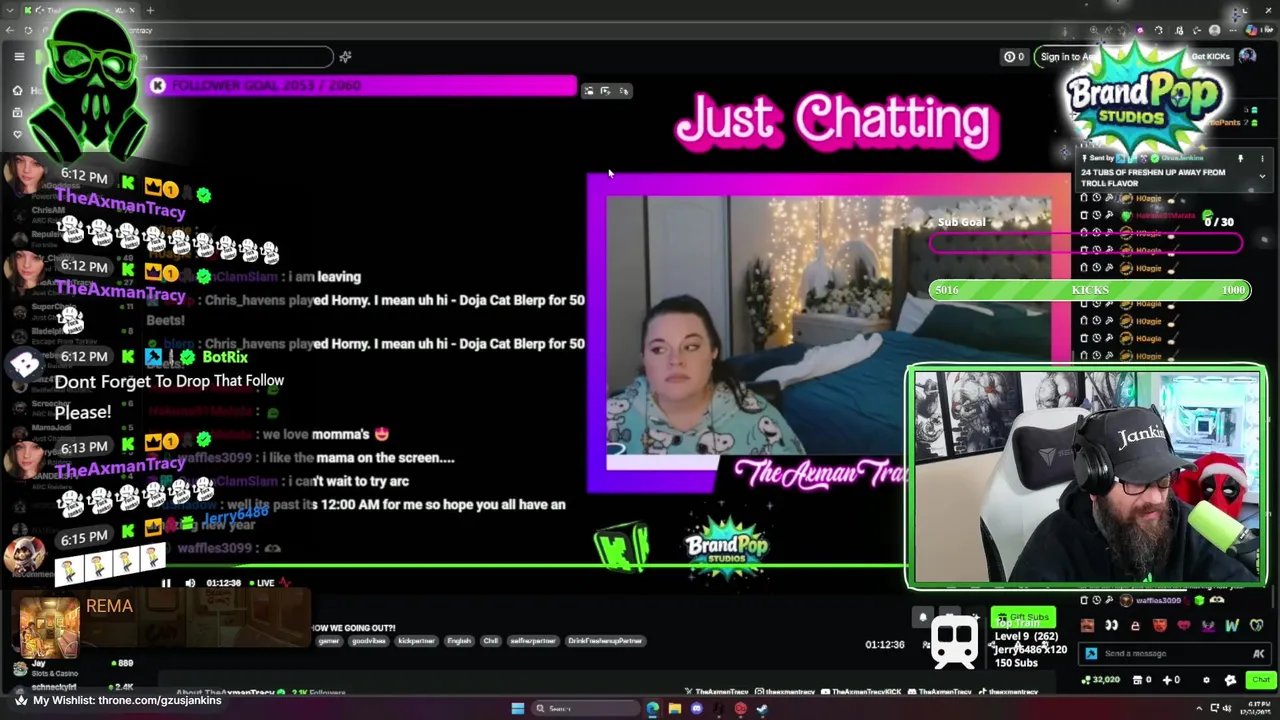The image size is (1280, 720).
Task: Click the Gift Subs green button
Action: 1023,617
